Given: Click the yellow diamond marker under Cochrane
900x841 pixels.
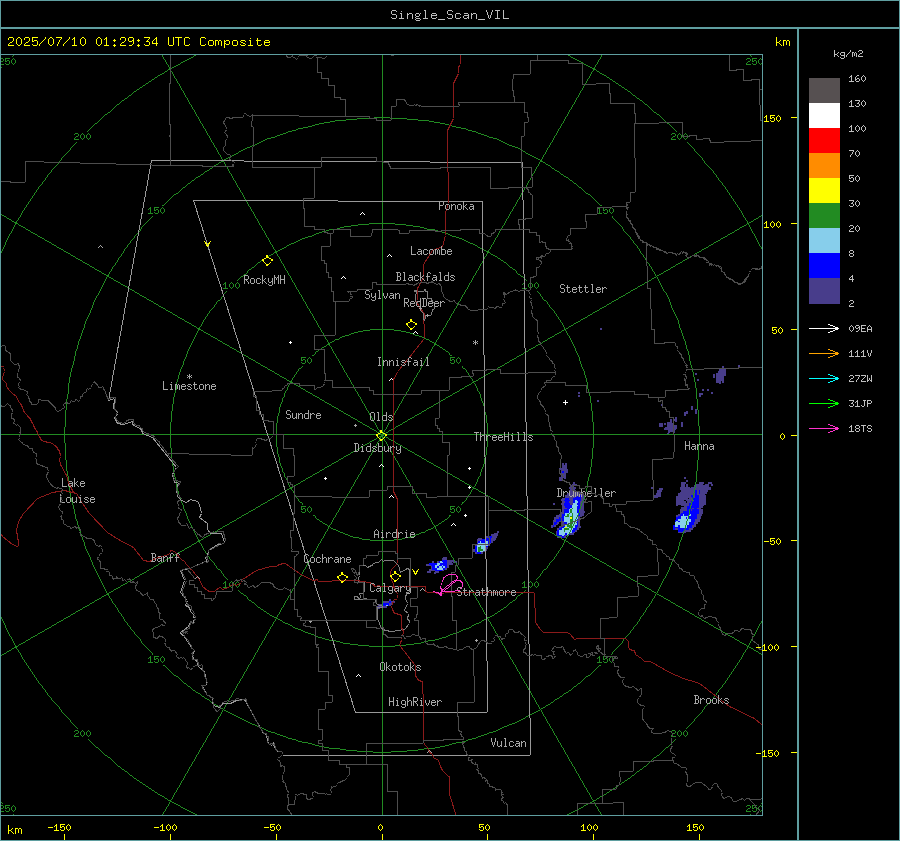Looking at the screenshot, I should [342, 577].
